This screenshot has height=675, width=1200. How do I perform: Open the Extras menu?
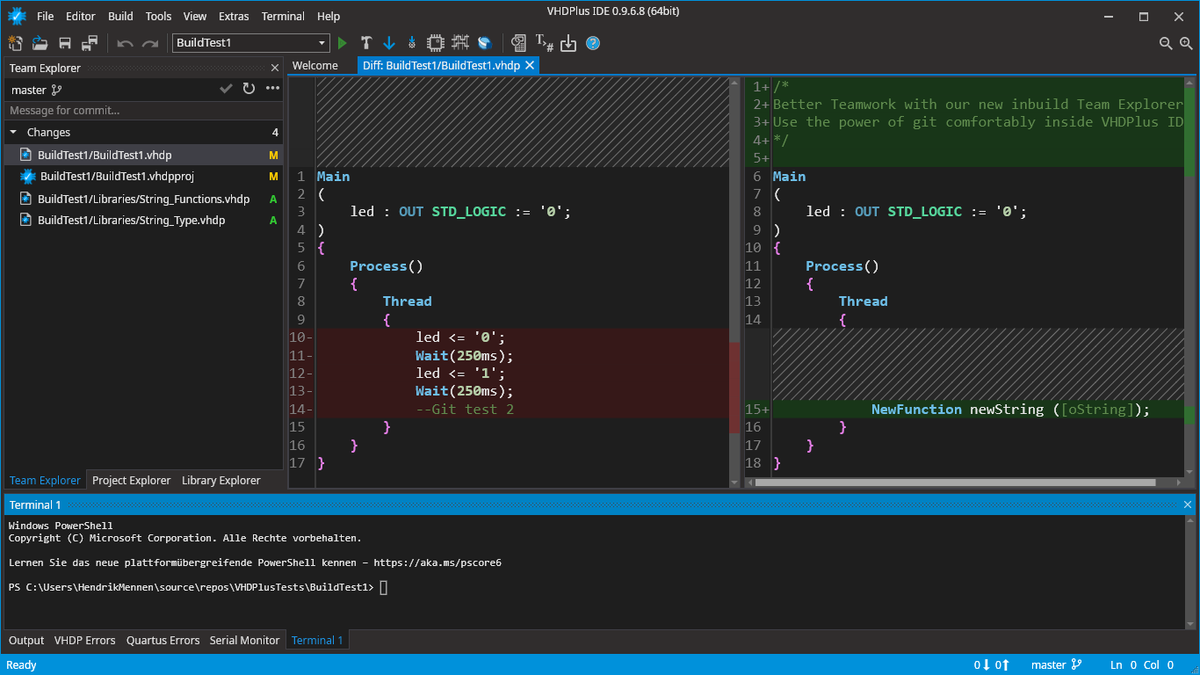(234, 16)
